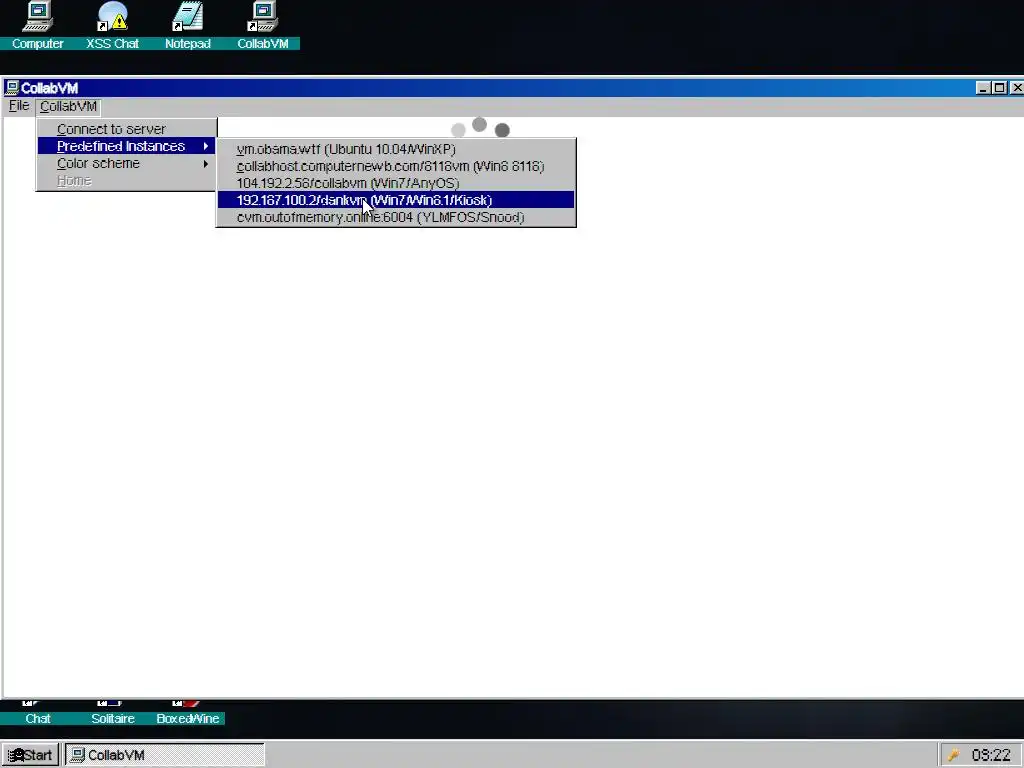Viewport: 1024px width, 768px height.
Task: Click the tray icon beside the clock
Action: [953, 755]
